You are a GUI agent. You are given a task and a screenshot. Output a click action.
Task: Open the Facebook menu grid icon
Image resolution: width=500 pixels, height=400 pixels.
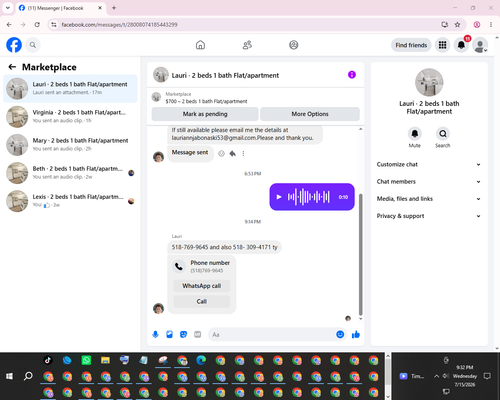tap(442, 45)
